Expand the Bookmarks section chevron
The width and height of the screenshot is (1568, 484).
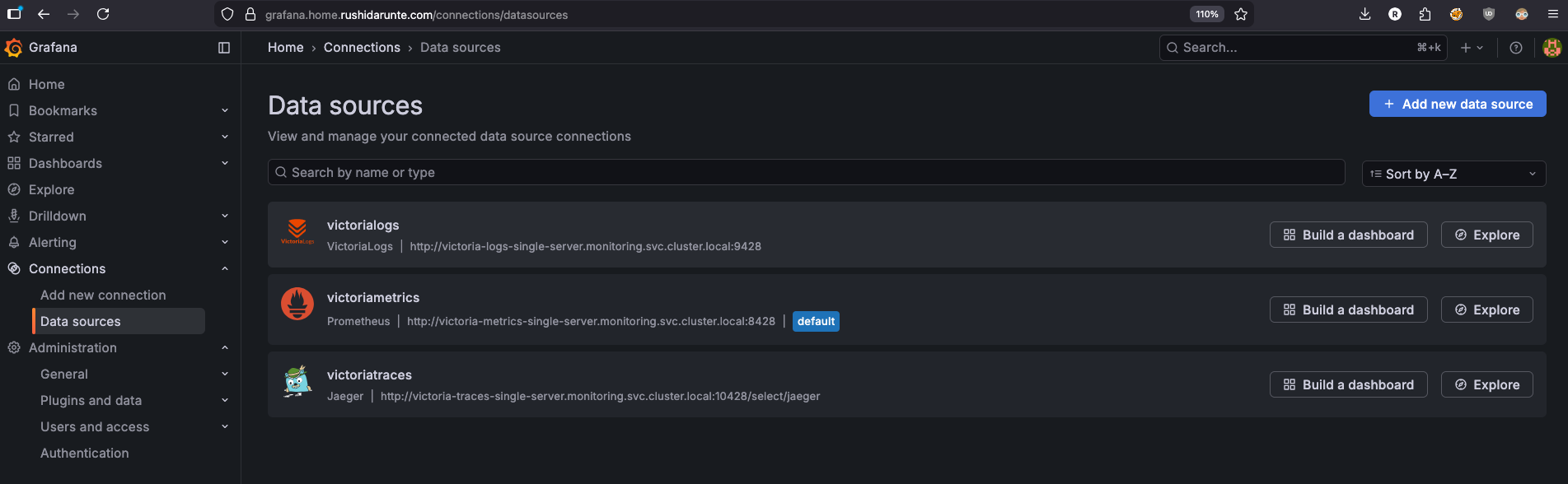(225, 110)
